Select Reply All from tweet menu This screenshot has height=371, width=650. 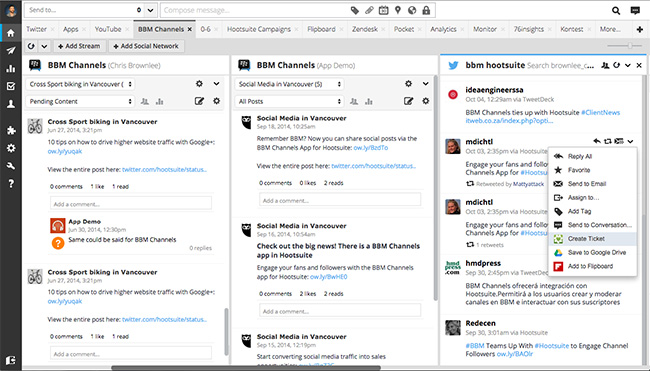click(592, 156)
